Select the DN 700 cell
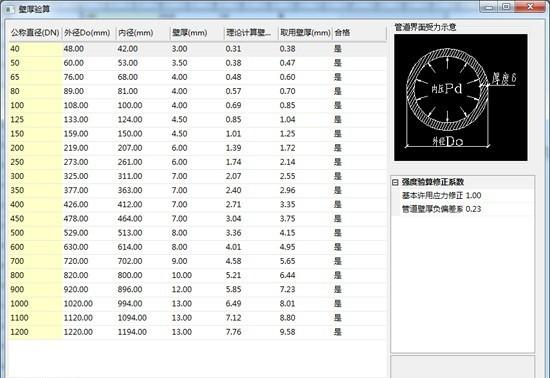 (35, 261)
